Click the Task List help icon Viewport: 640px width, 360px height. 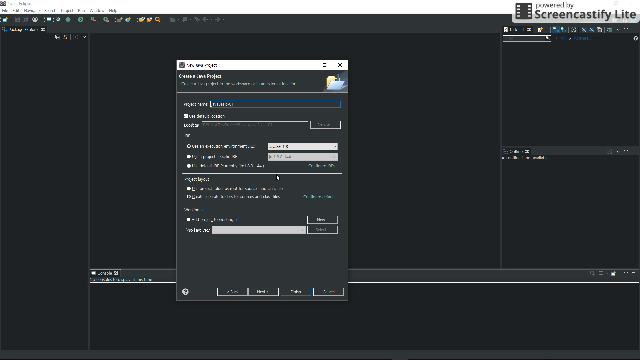pyautogui.click(x=636, y=38)
